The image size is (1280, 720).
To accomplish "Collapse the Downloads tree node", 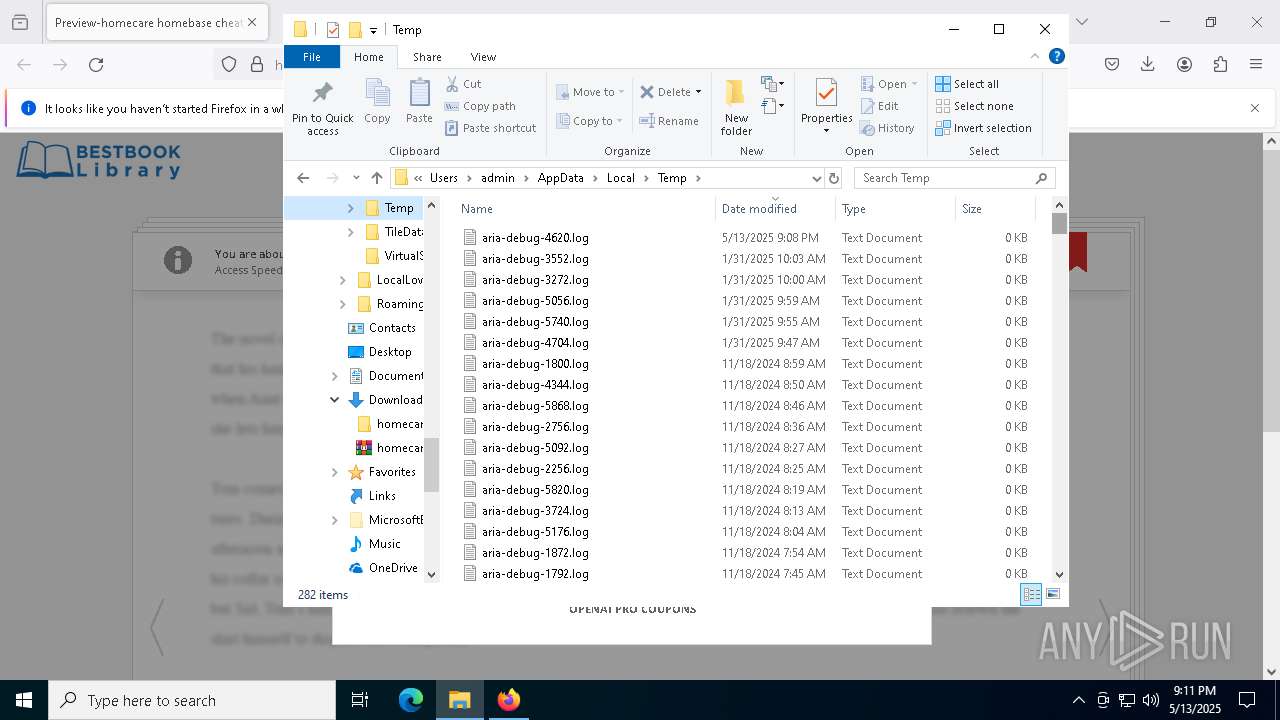I will 334,400.
